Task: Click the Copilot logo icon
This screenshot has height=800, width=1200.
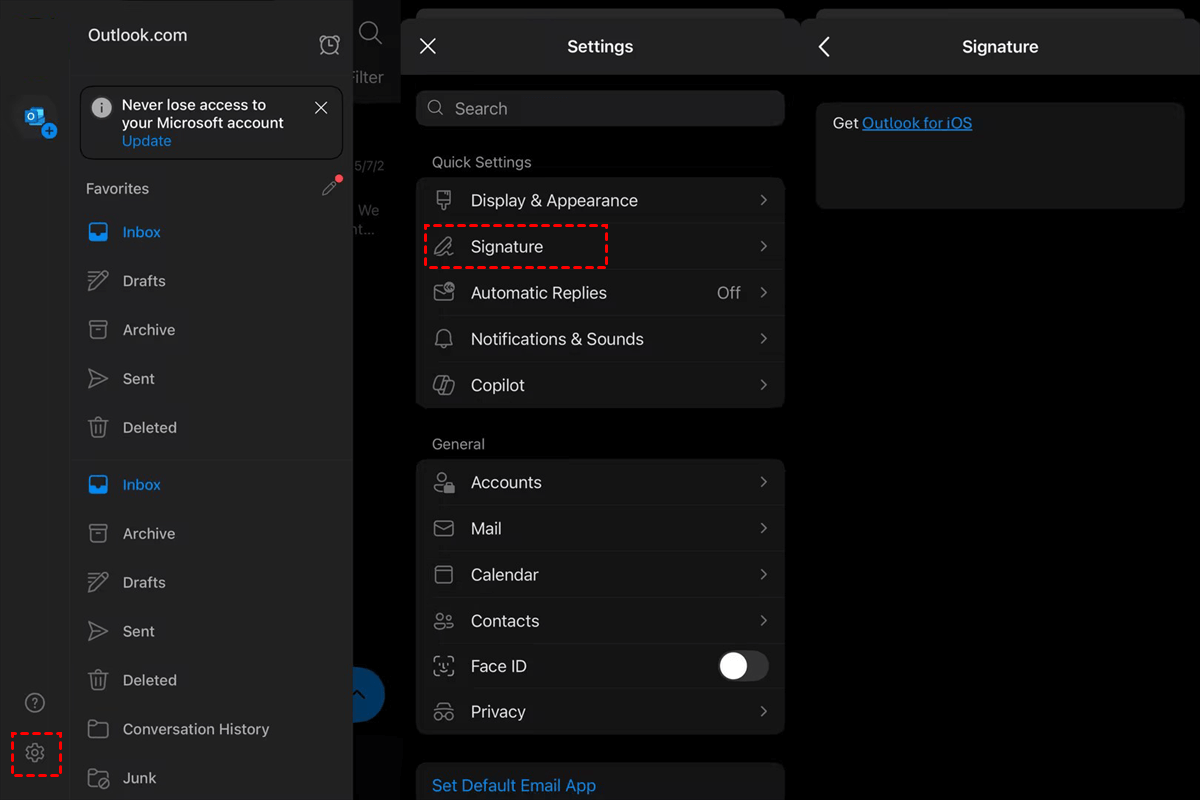Action: click(x=444, y=385)
